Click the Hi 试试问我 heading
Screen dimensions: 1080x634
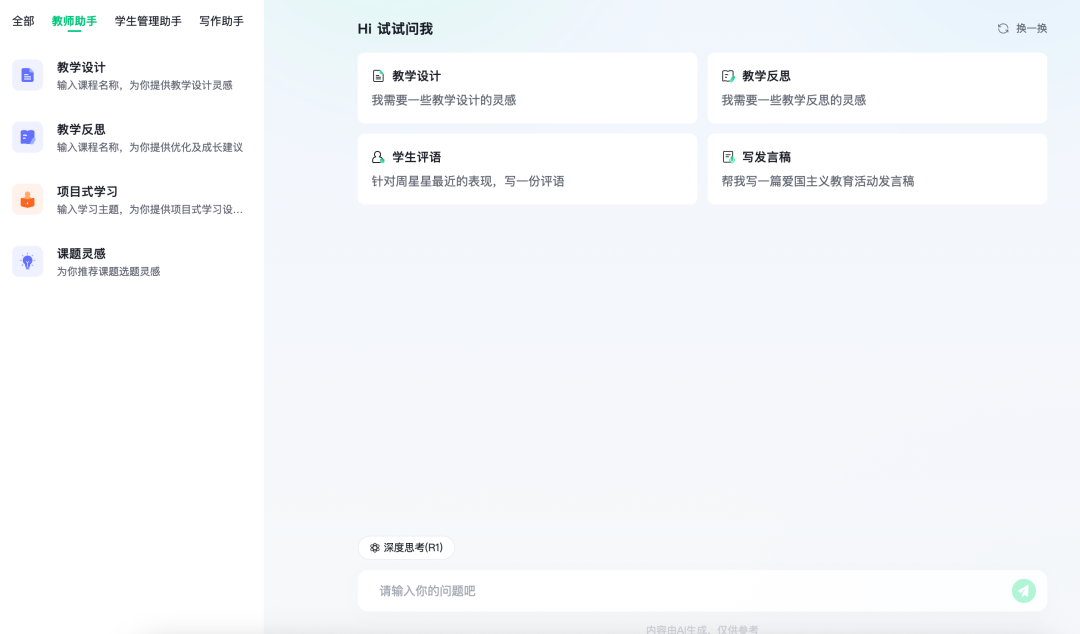click(395, 29)
